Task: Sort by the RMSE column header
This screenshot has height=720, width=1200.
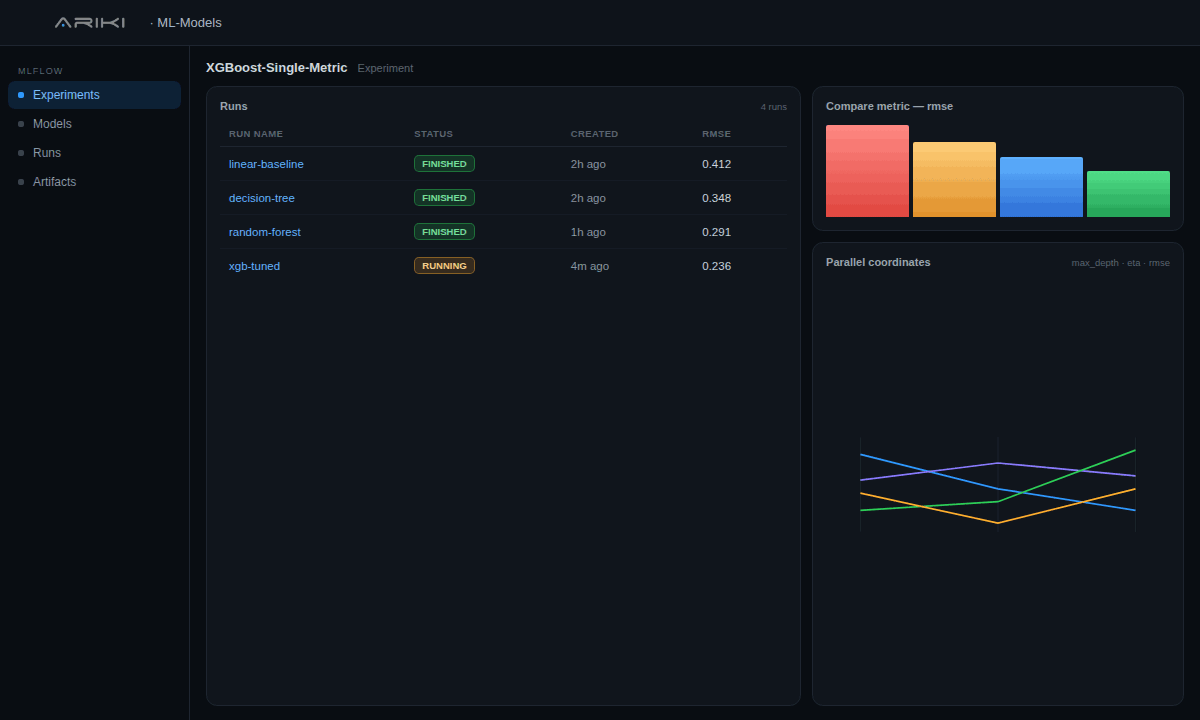Action: [x=716, y=134]
